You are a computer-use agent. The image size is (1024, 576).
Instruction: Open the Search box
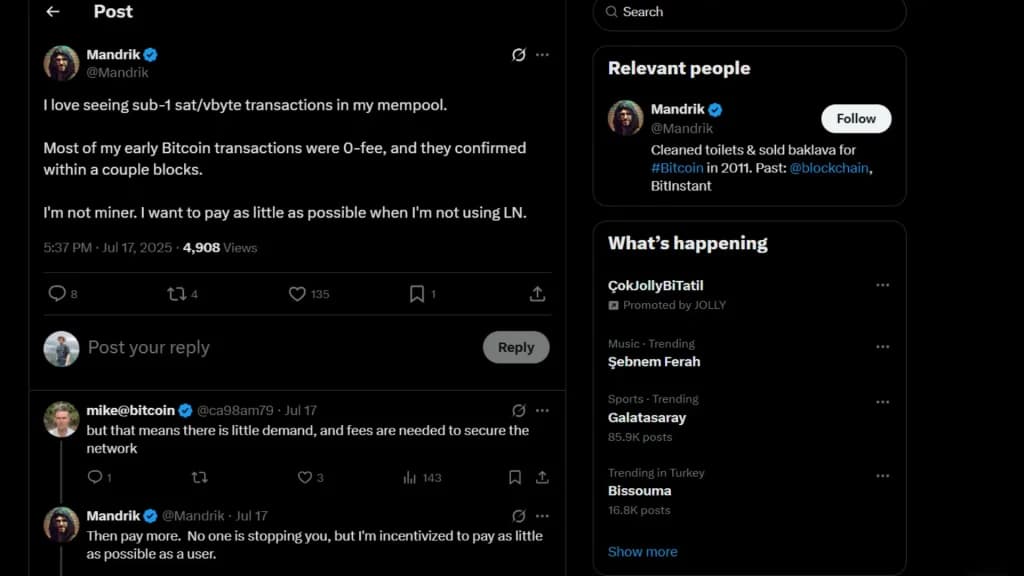(749, 12)
